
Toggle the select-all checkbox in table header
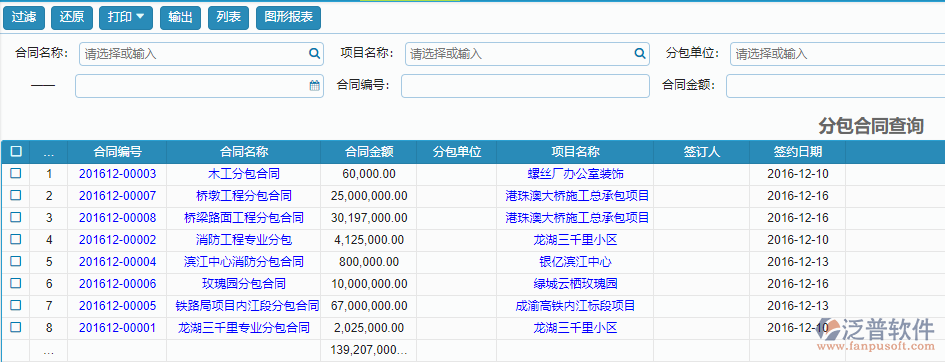click(x=16, y=151)
